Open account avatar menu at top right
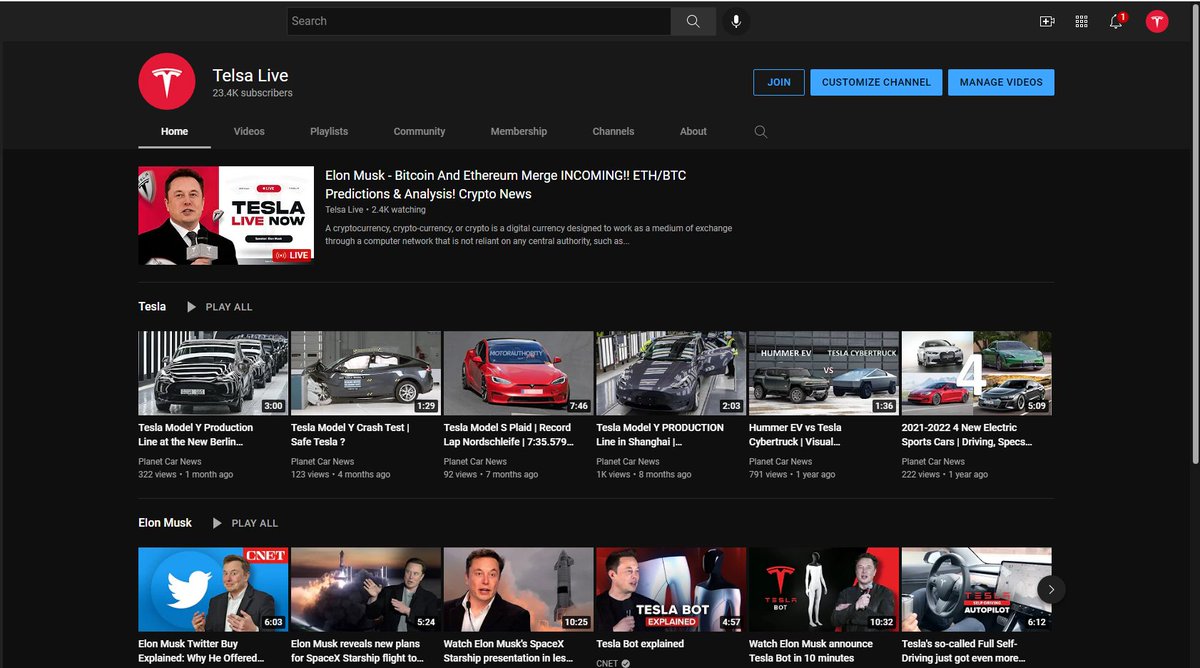 pyautogui.click(x=1157, y=21)
